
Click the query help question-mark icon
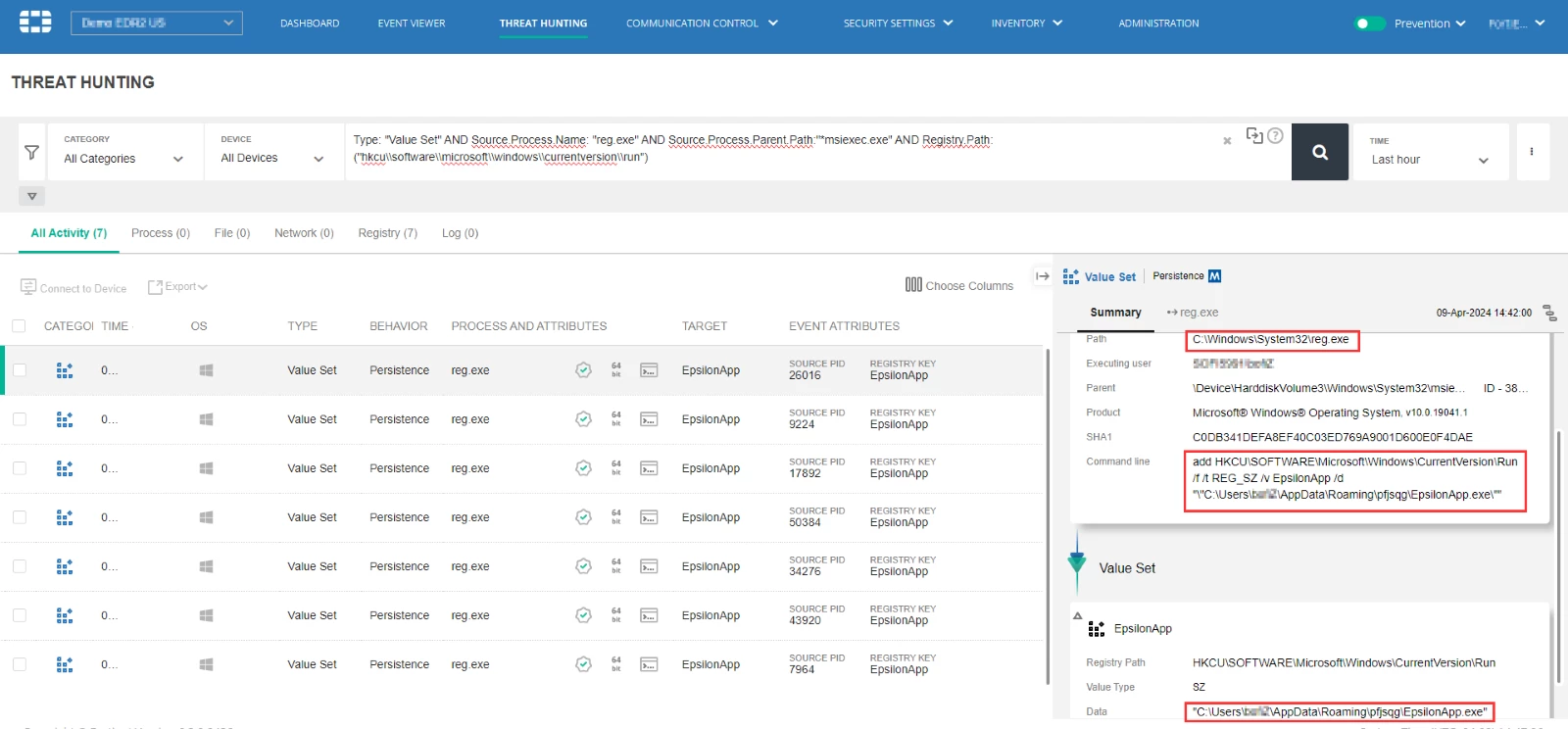1275,136
